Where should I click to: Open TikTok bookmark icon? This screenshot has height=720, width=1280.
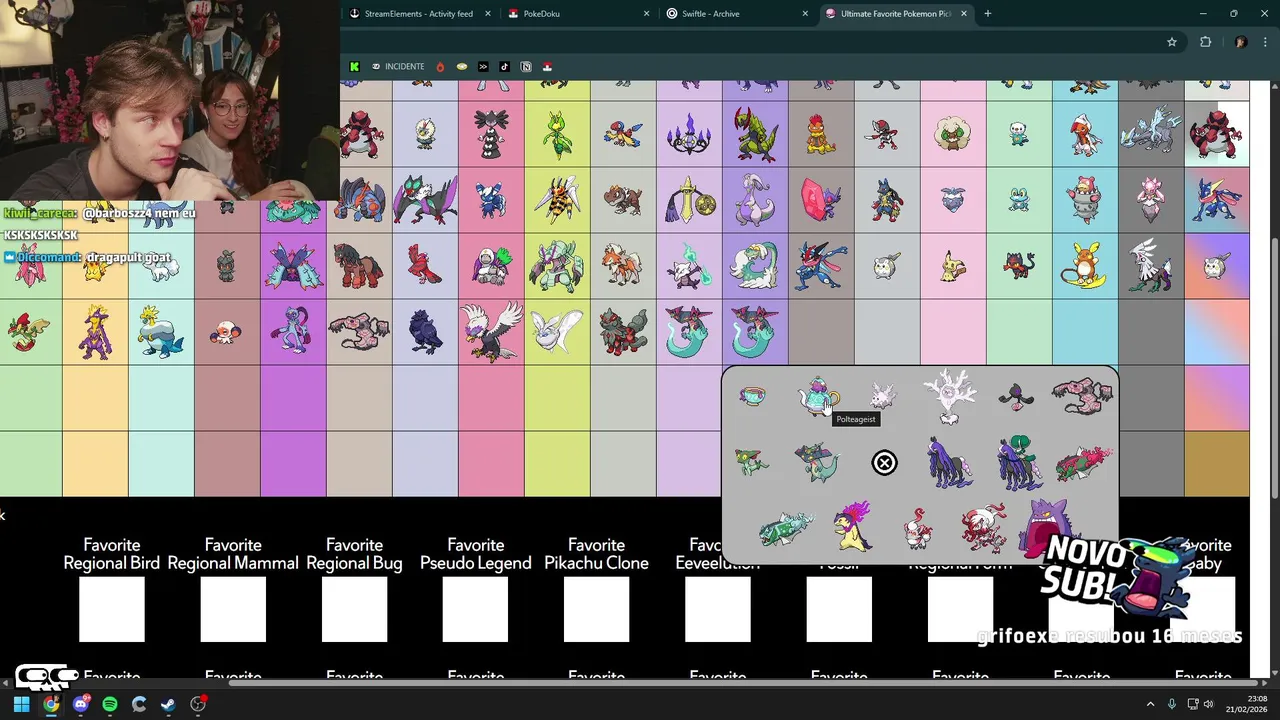(x=504, y=67)
